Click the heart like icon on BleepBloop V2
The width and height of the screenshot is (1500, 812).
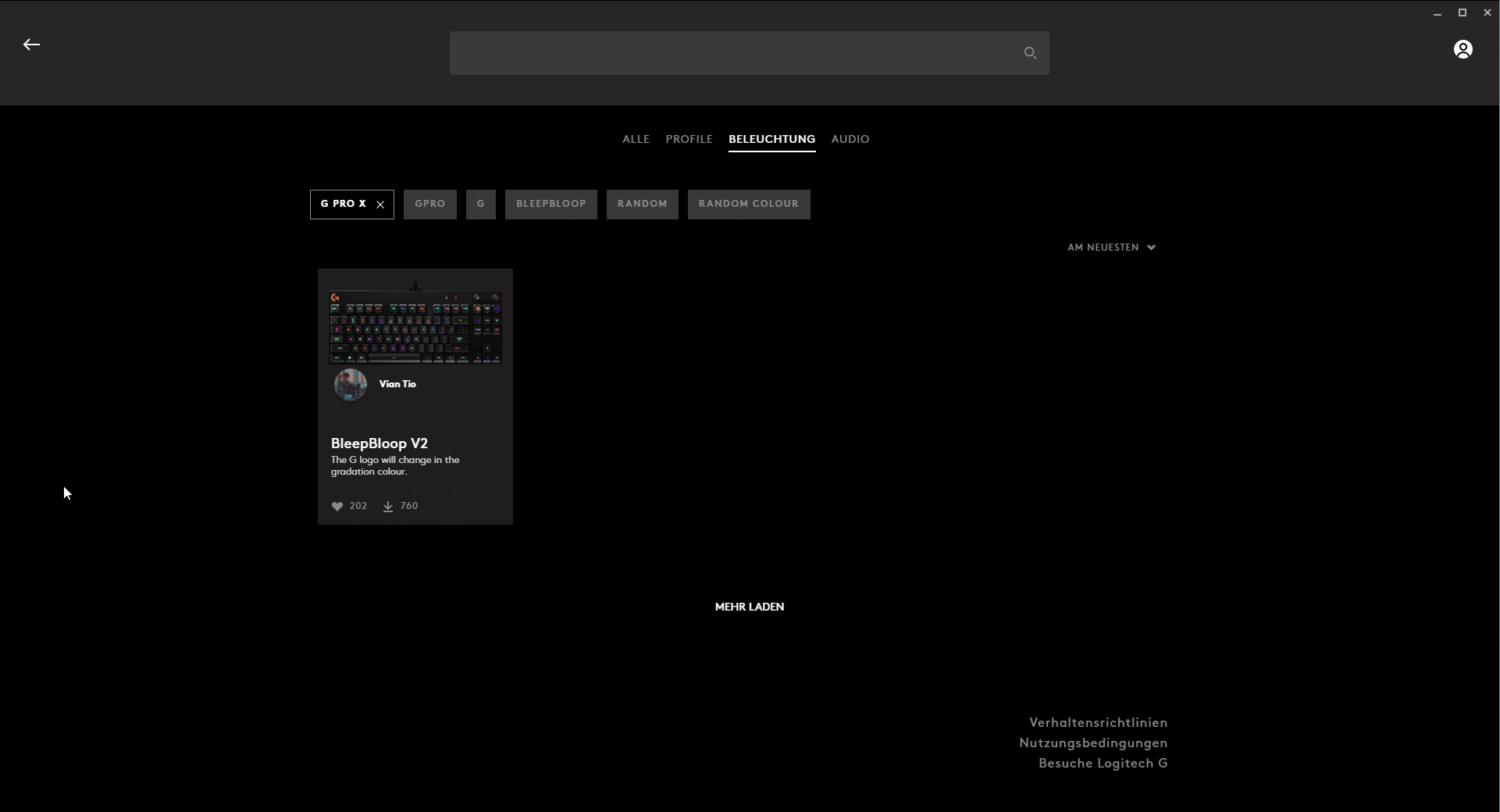pos(337,507)
